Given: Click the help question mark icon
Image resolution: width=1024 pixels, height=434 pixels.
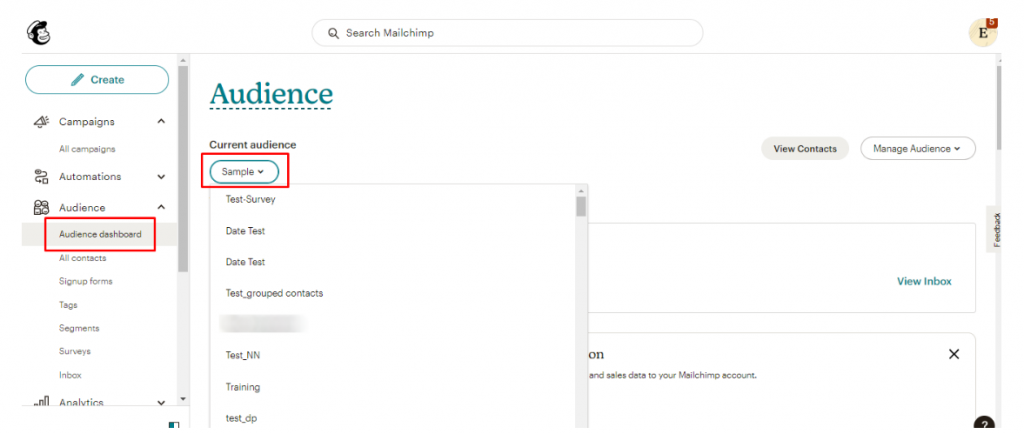Looking at the screenshot, I should (985, 424).
